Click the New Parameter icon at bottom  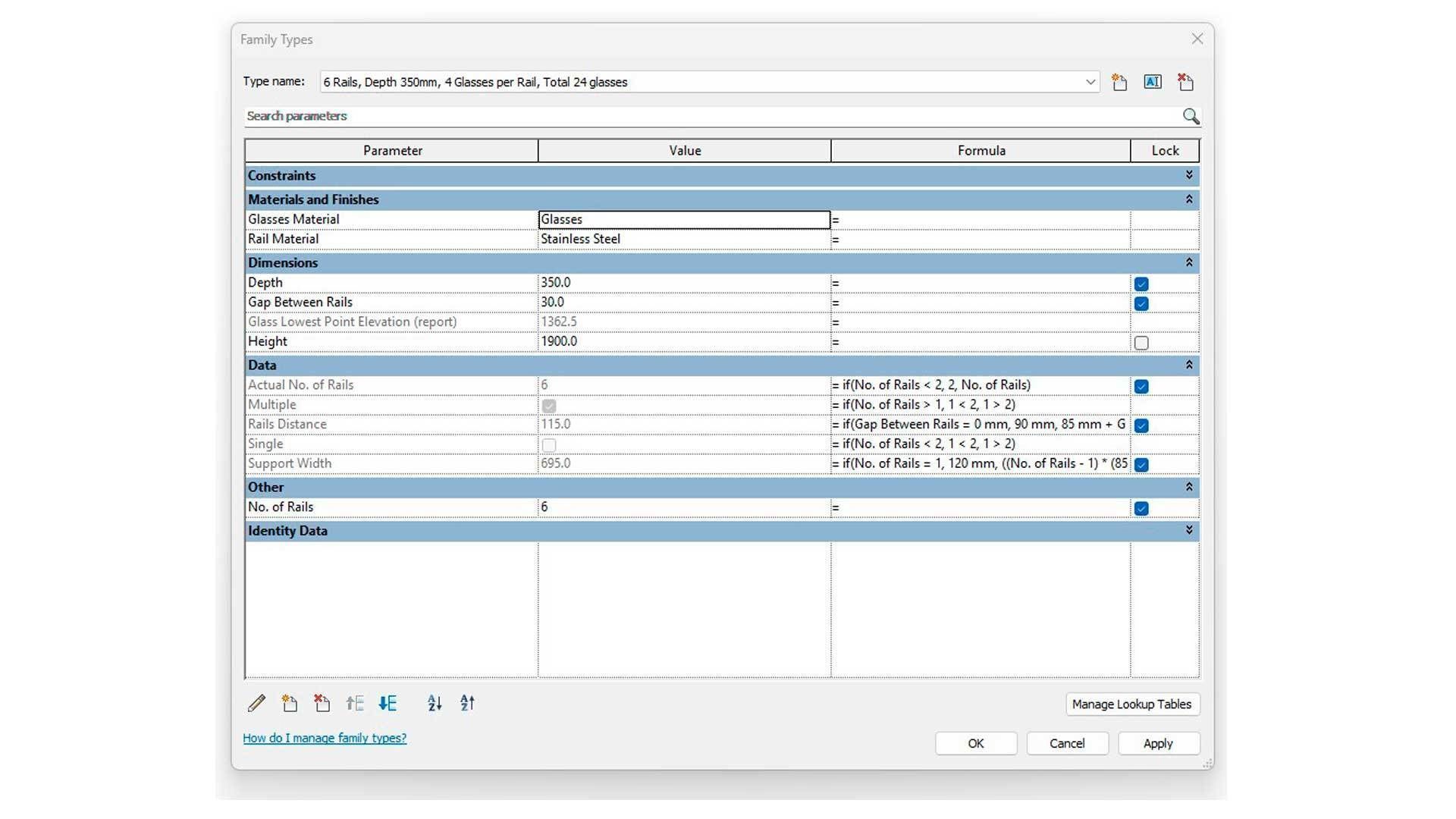[289, 704]
